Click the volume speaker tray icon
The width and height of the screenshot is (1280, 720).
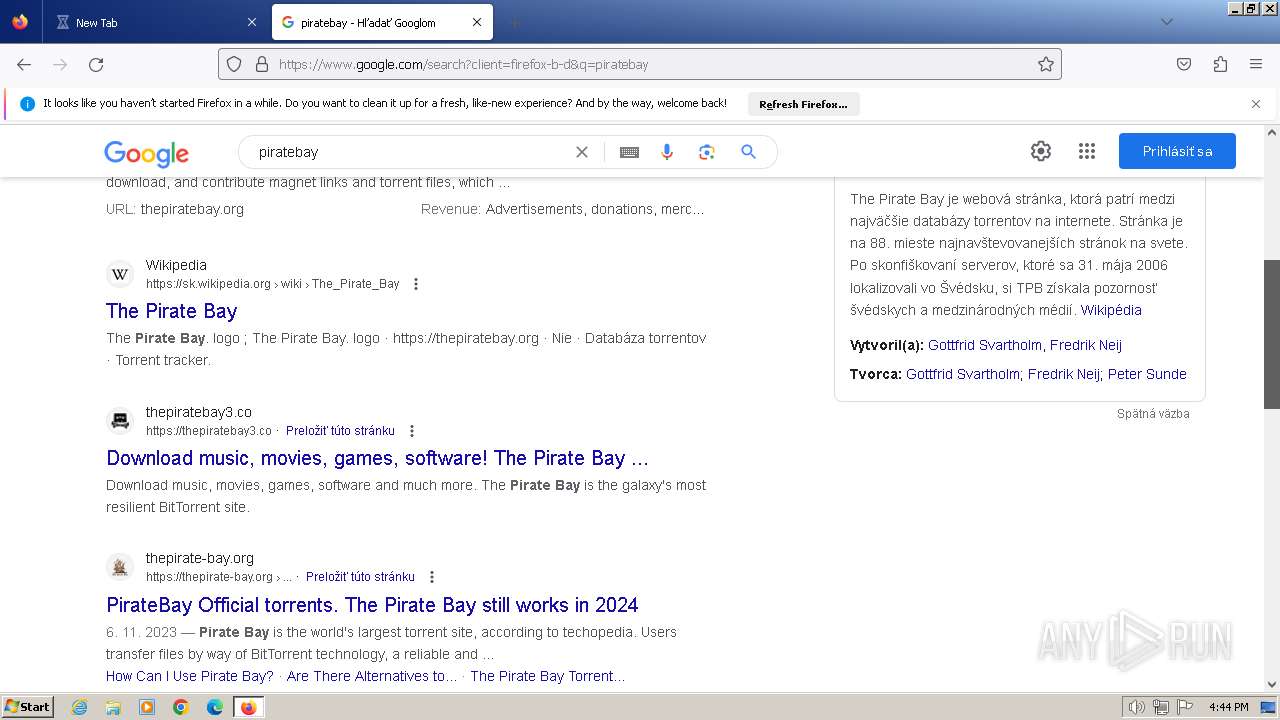[1137, 707]
